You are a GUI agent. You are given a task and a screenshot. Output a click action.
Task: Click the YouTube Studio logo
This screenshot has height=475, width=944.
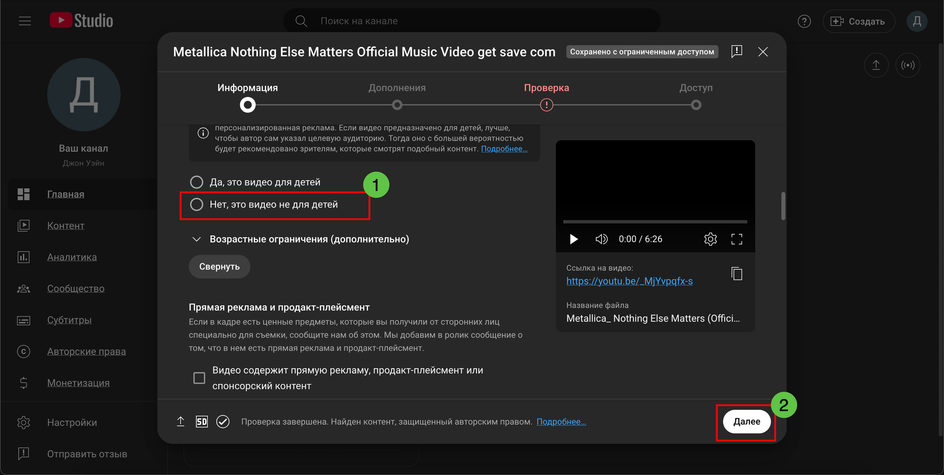(x=81, y=20)
